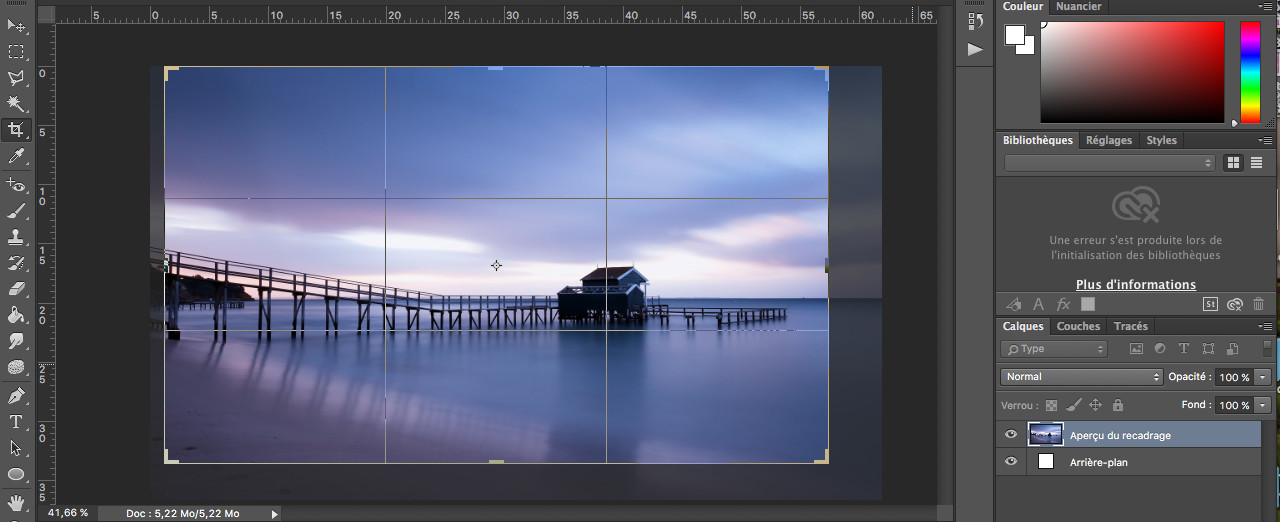Toggle lock all for layer

(1118, 405)
